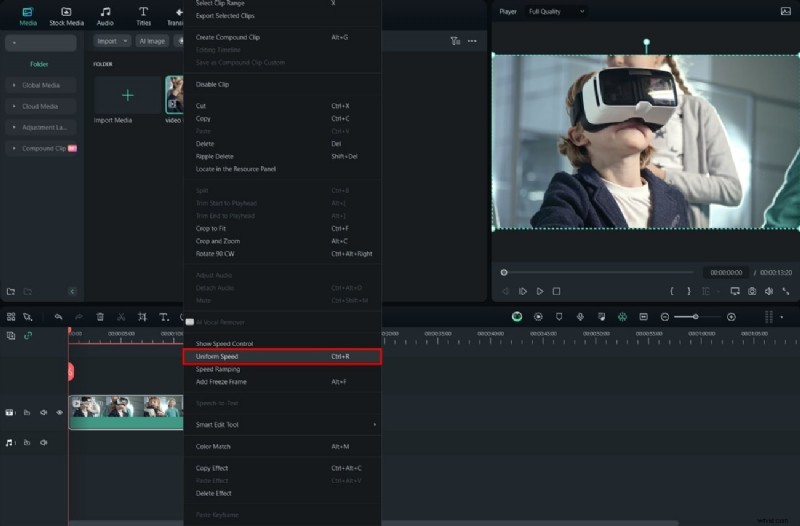Choose Color Match

click(283, 446)
